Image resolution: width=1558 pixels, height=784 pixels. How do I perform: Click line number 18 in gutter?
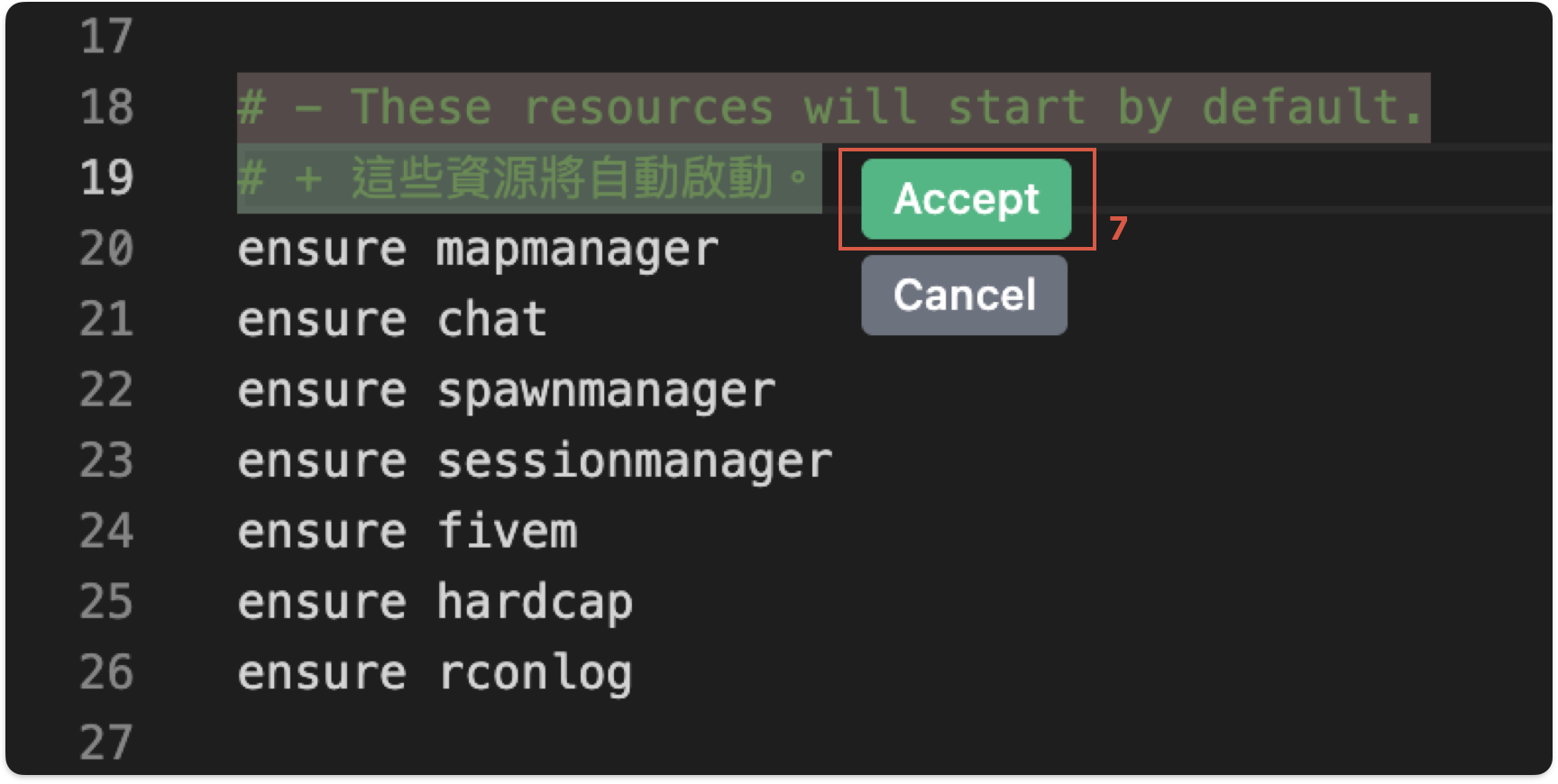coord(106,107)
